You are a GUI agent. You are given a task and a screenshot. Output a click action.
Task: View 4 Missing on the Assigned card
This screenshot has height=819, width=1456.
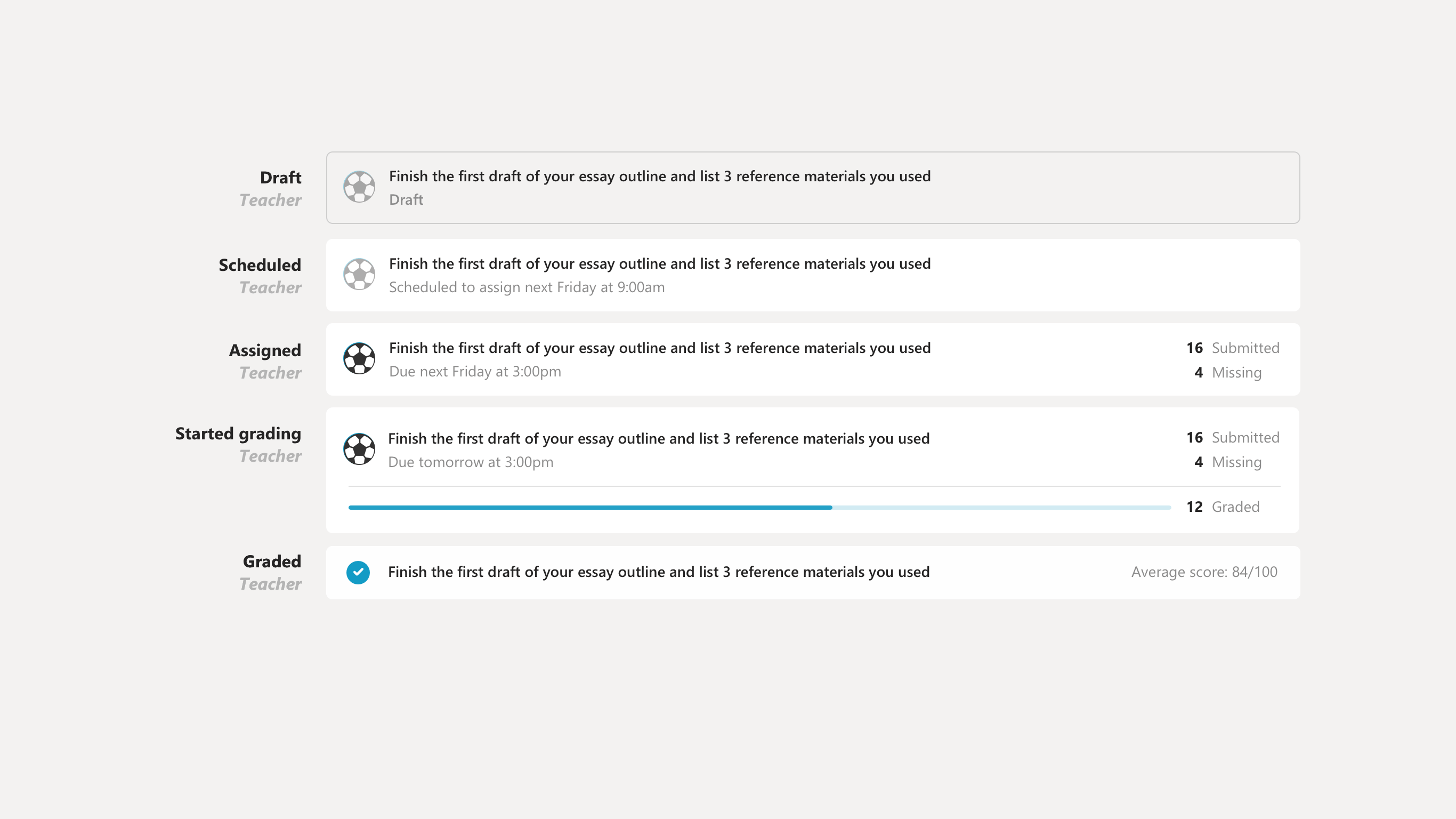click(1228, 373)
